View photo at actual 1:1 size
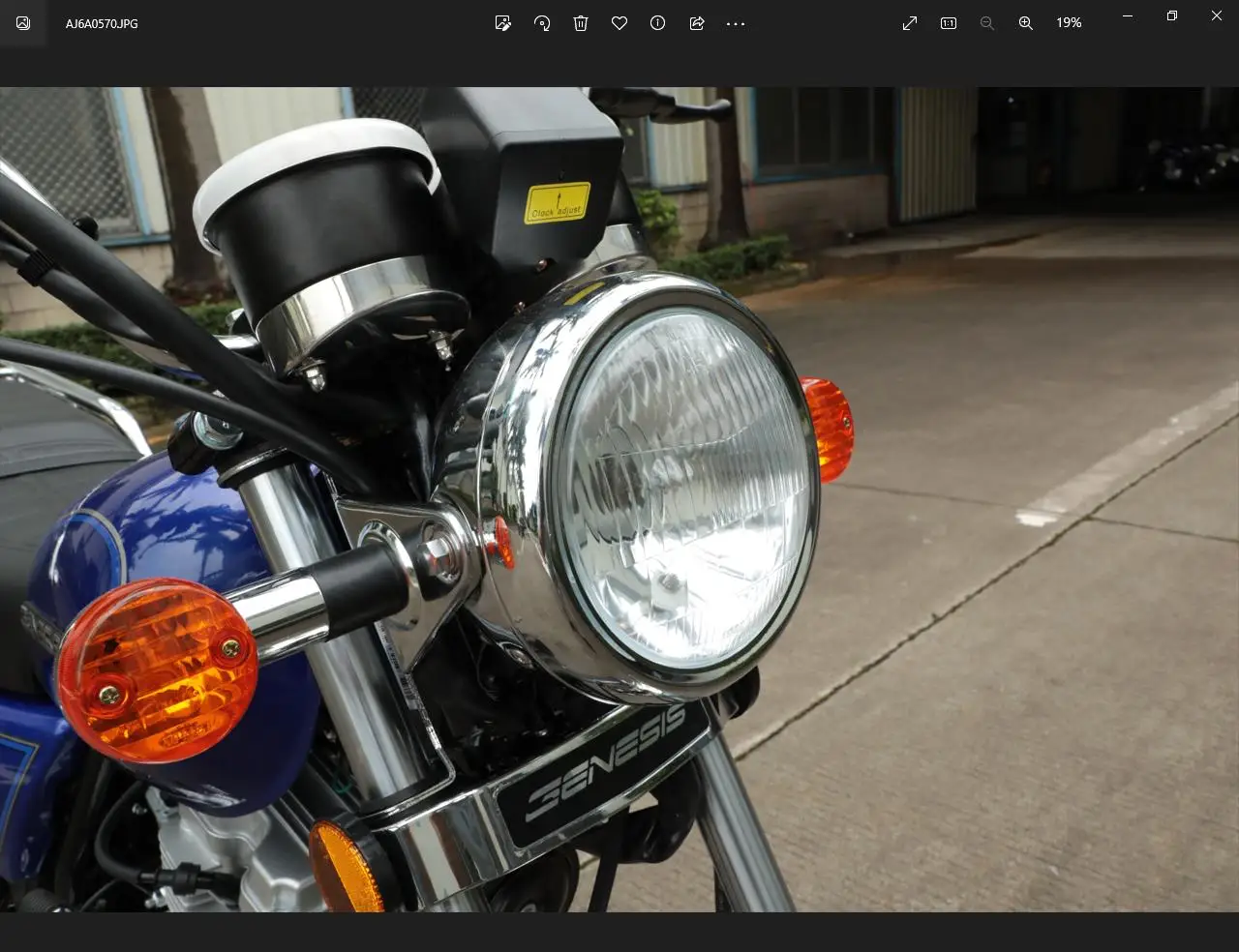This screenshot has height=952, width=1239. [948, 23]
